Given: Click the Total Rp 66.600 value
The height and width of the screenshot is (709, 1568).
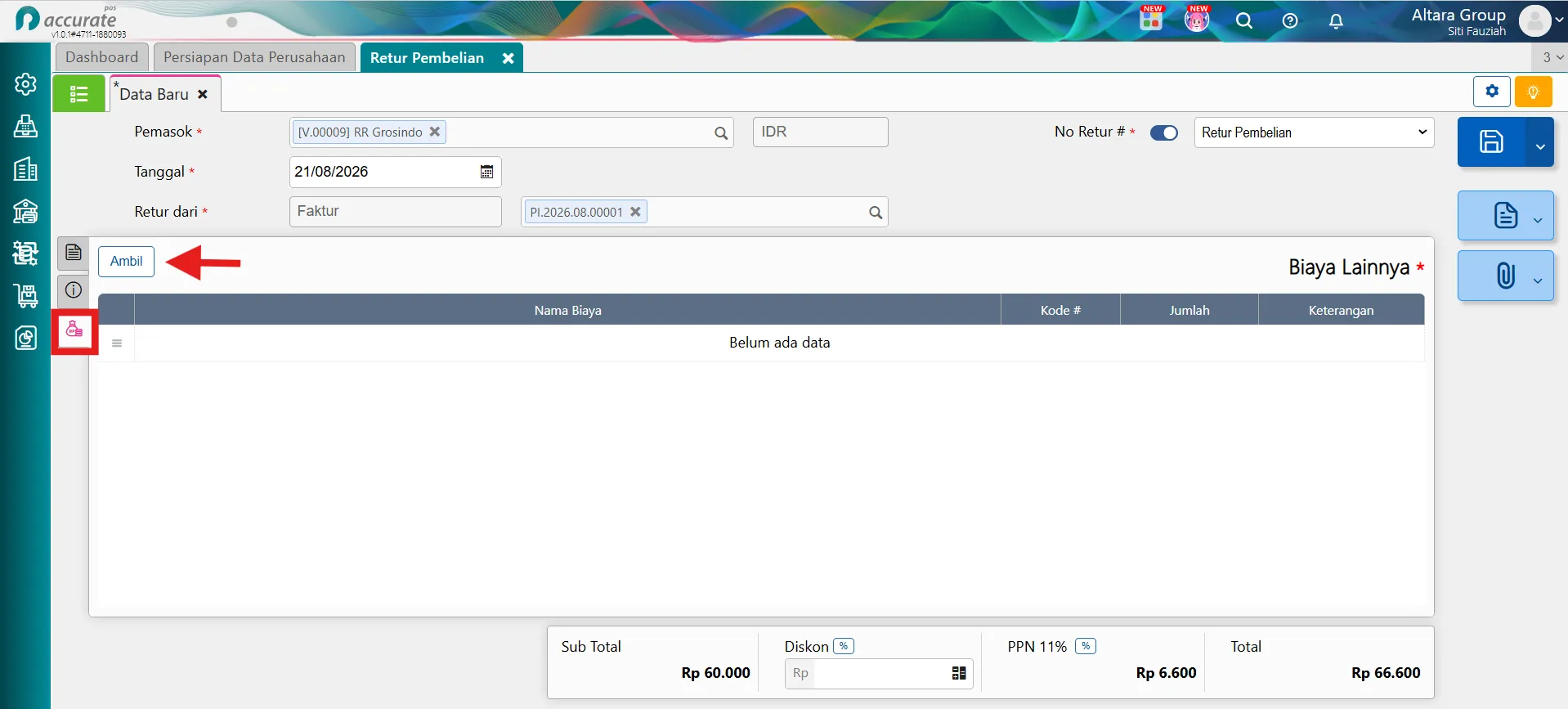Looking at the screenshot, I should [x=1386, y=673].
